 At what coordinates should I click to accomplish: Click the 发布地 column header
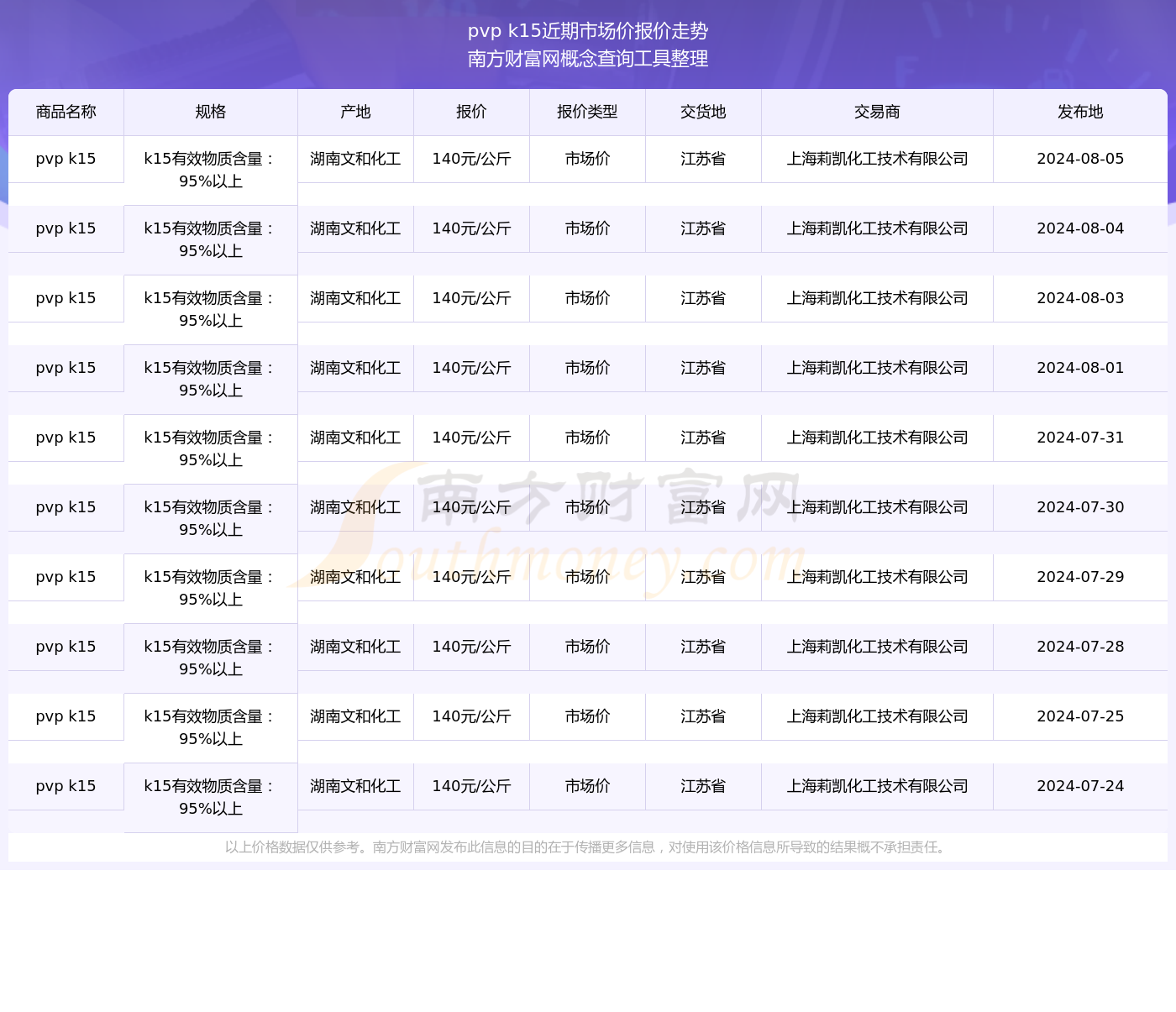pos(1080,112)
